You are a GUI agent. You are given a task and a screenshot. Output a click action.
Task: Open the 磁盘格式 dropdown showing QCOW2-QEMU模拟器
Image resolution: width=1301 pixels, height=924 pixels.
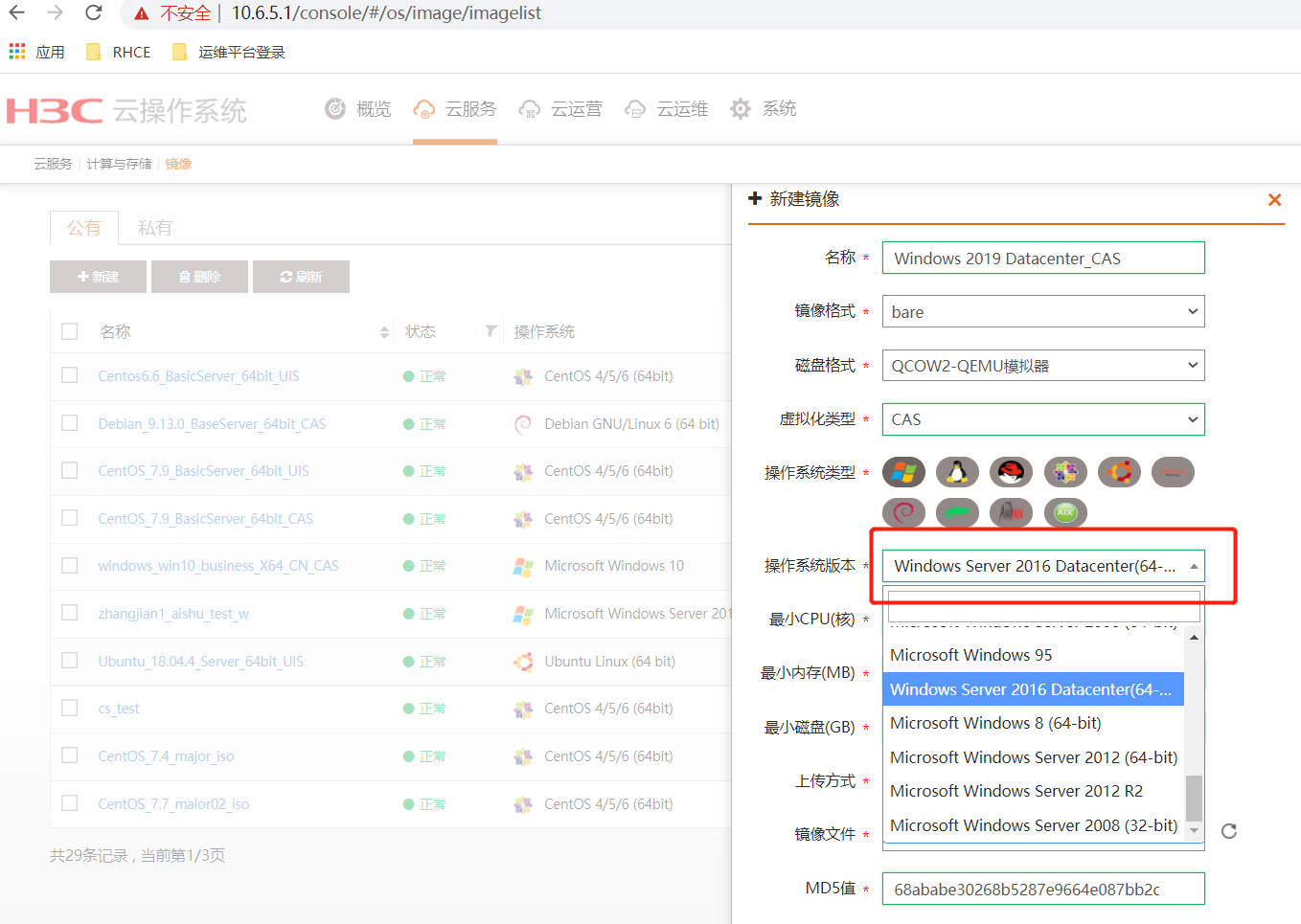[x=1043, y=365]
